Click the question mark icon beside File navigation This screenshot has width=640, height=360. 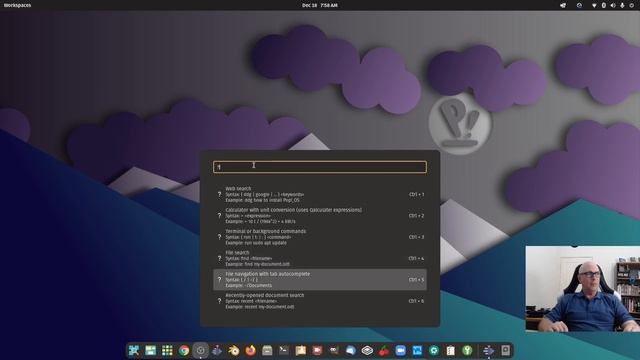(219, 280)
